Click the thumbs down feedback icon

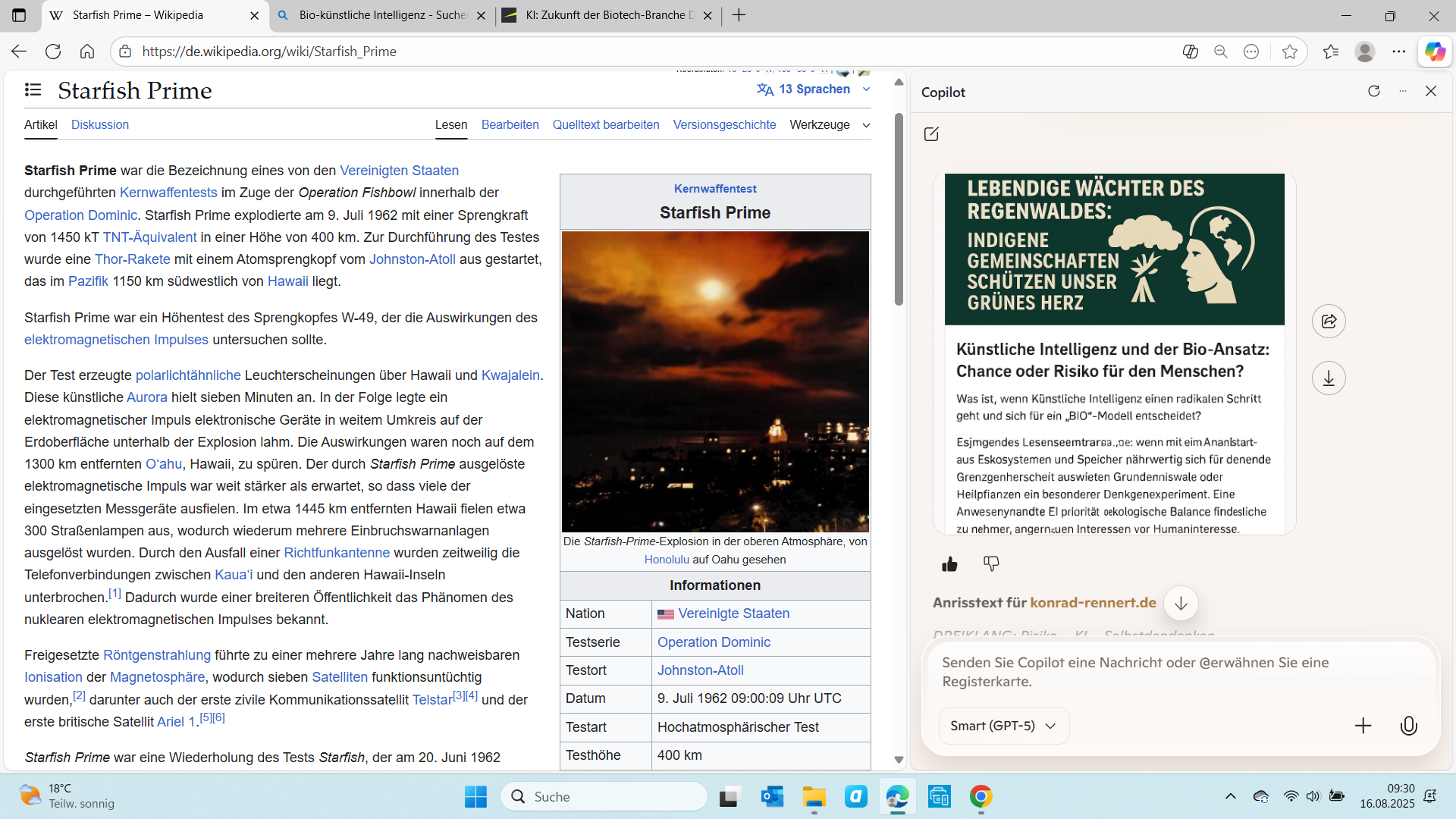(x=991, y=563)
